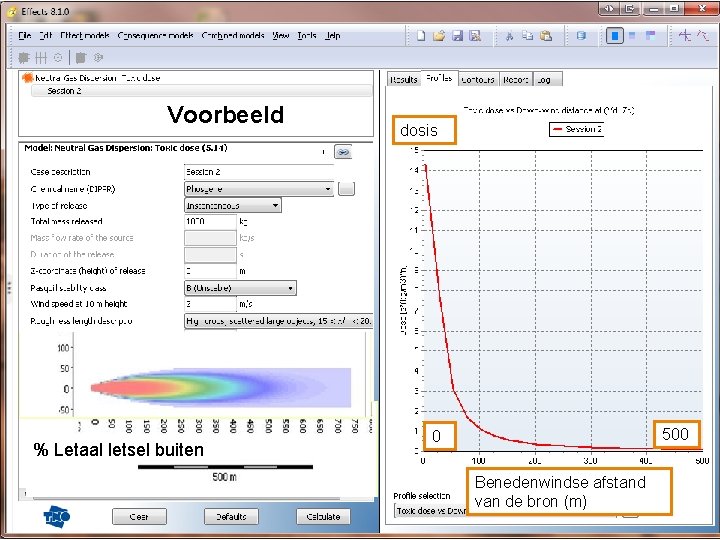Click the Calculate button
Viewport: 720px width, 540px height.
point(323,517)
